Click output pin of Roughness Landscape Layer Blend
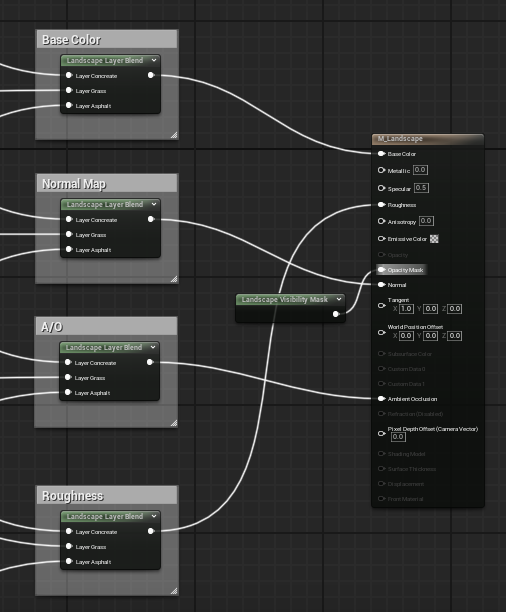 (x=151, y=531)
